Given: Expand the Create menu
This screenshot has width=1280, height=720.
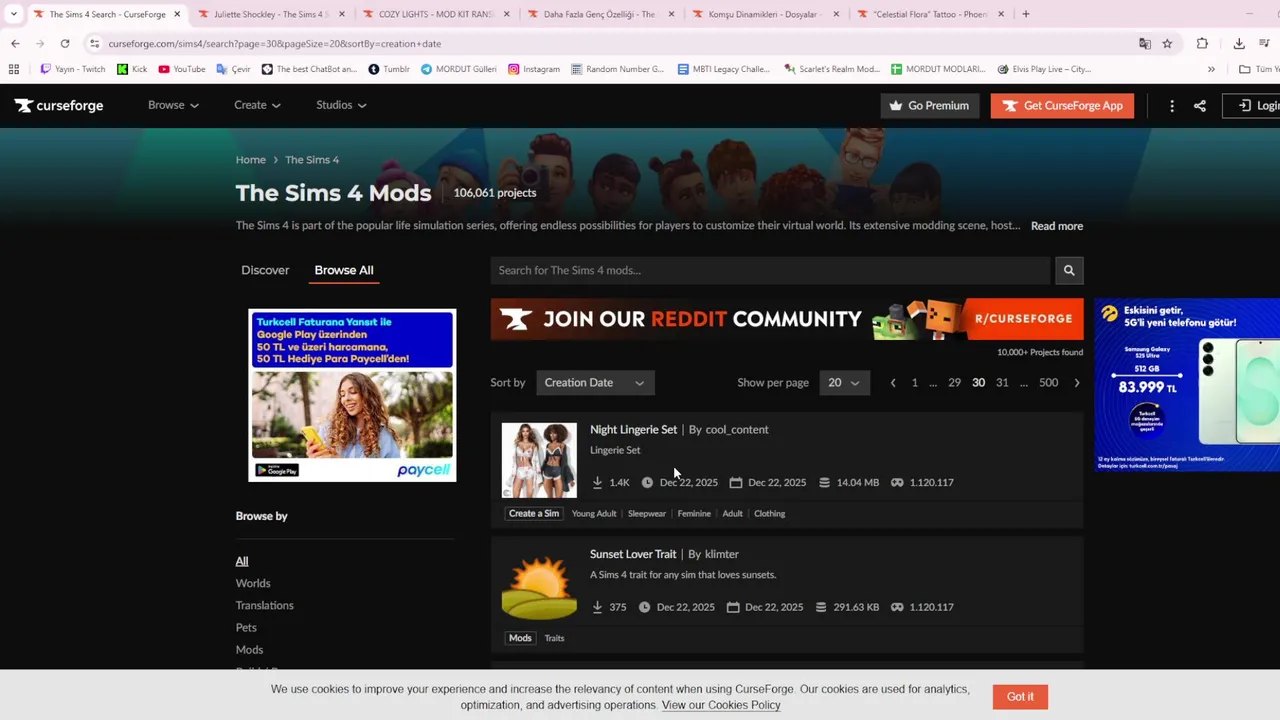Looking at the screenshot, I should 257,105.
